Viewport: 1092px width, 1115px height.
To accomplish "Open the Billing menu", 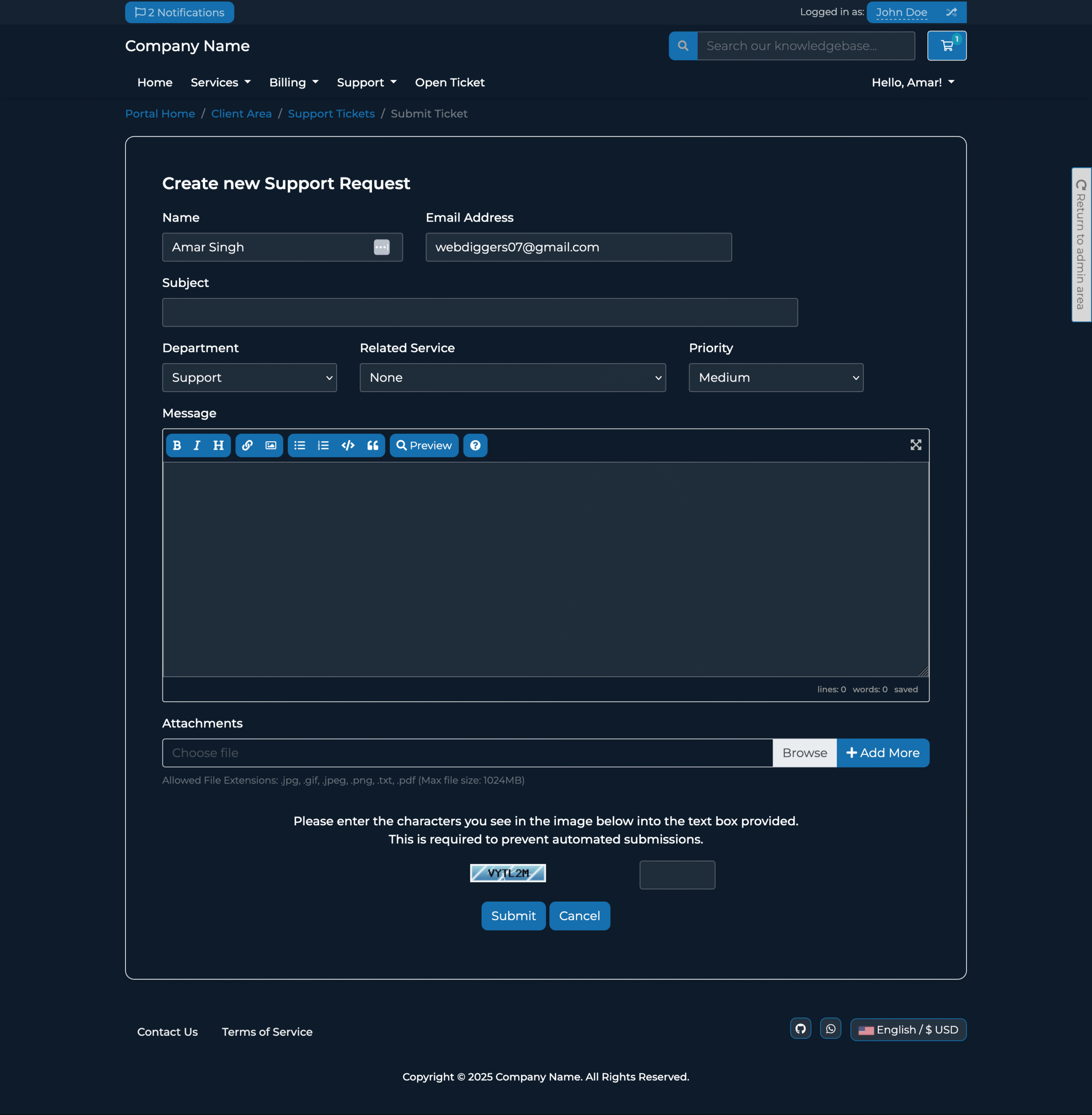I will click(x=294, y=83).
